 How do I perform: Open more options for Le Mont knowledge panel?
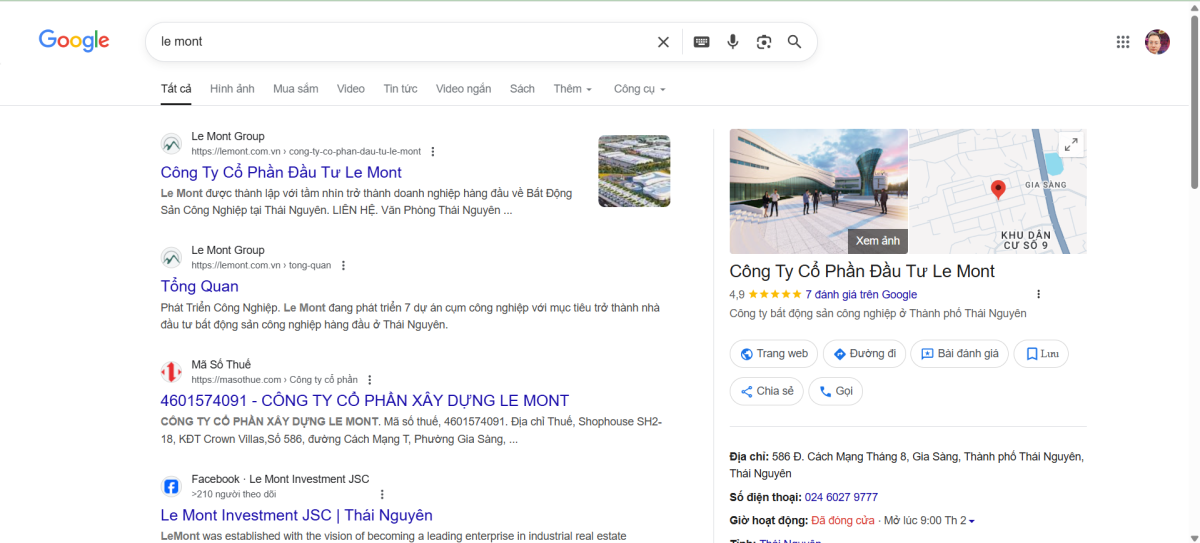[1038, 294]
